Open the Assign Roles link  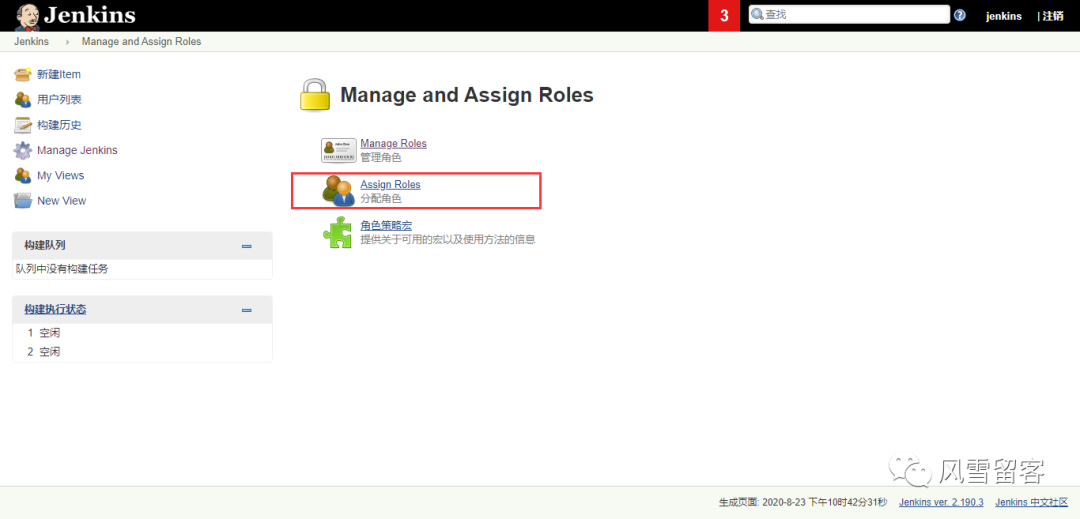tap(391, 184)
